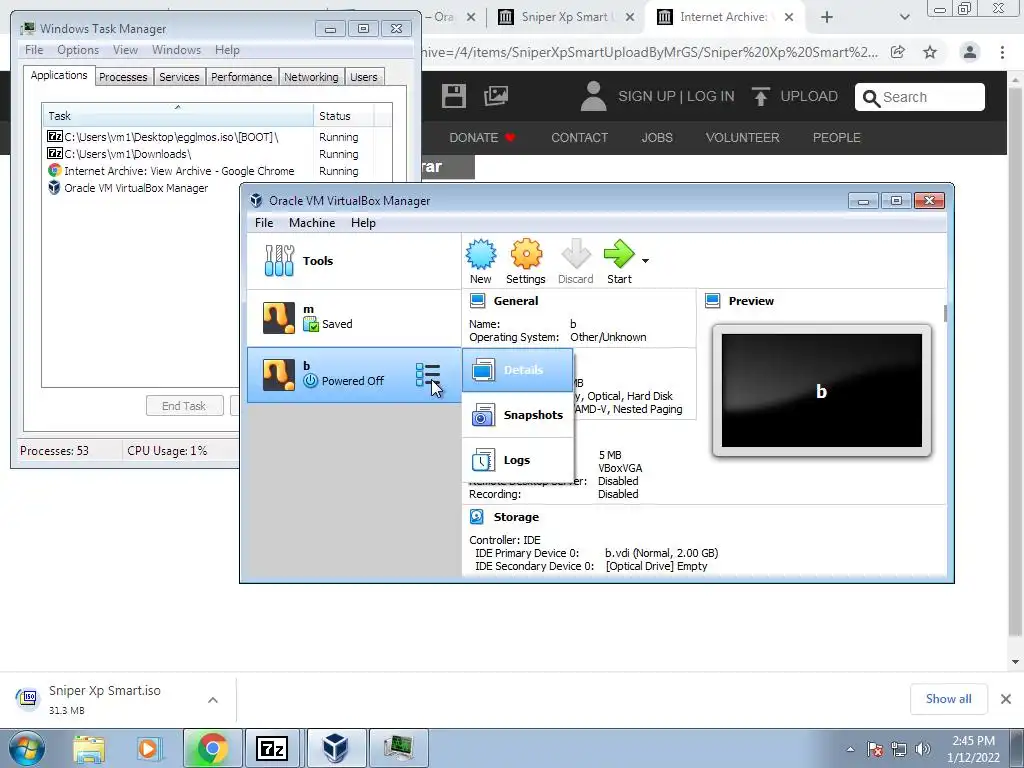This screenshot has width=1024, height=768.
Task: Click the New machine icon in VirtualBox
Action: tap(481, 255)
